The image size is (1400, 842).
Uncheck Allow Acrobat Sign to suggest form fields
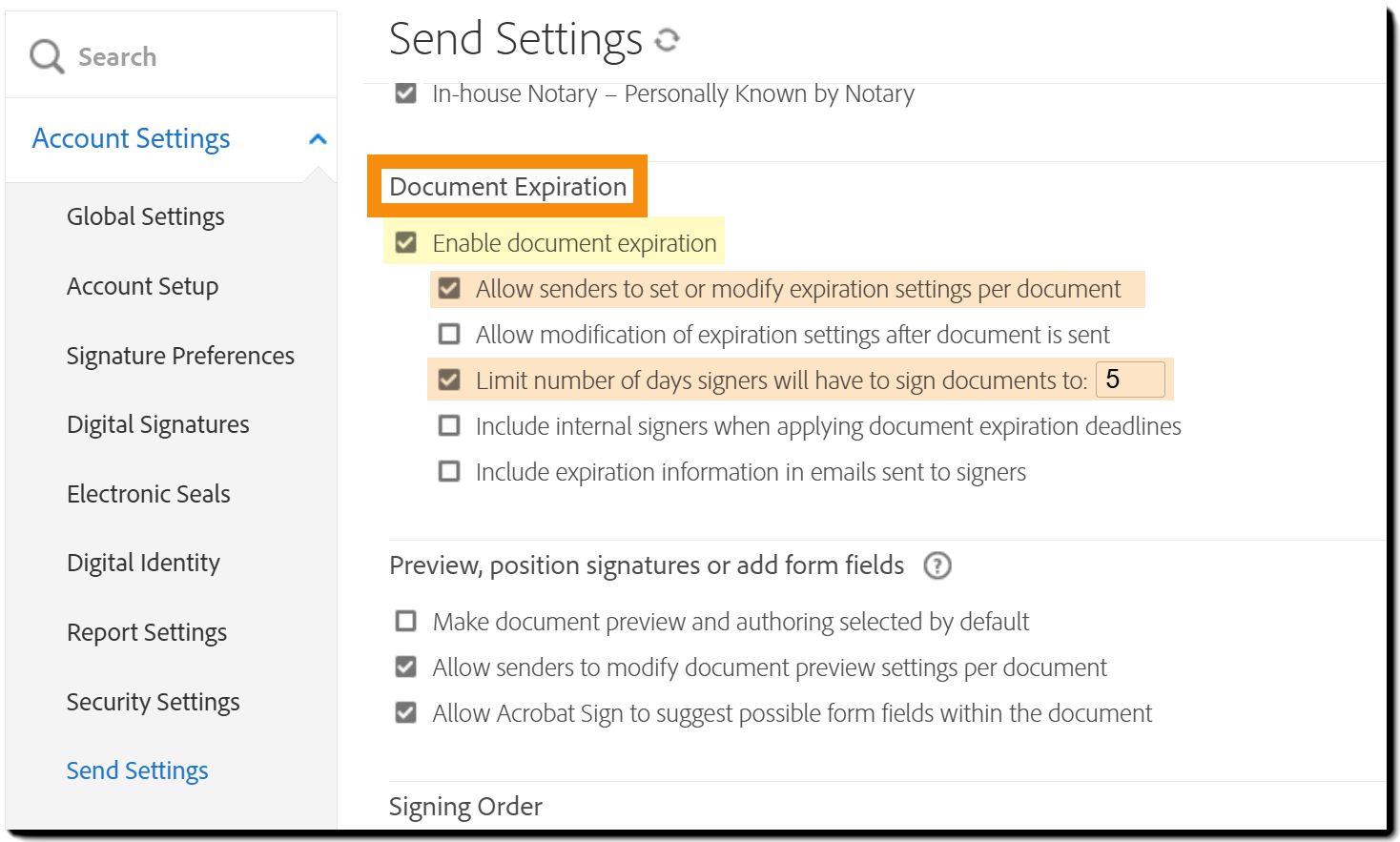[406, 713]
